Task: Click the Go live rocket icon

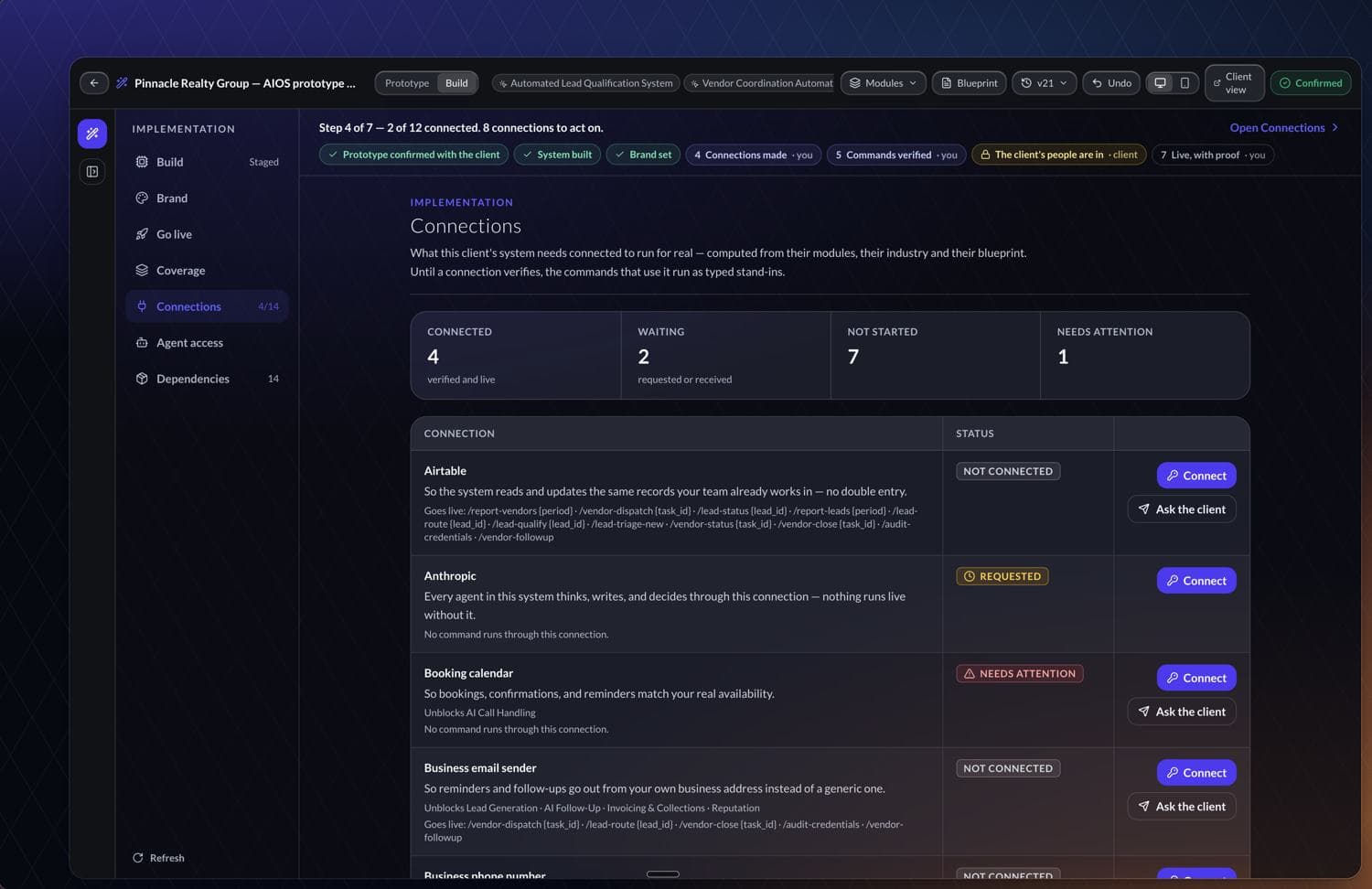Action: pyautogui.click(x=142, y=234)
